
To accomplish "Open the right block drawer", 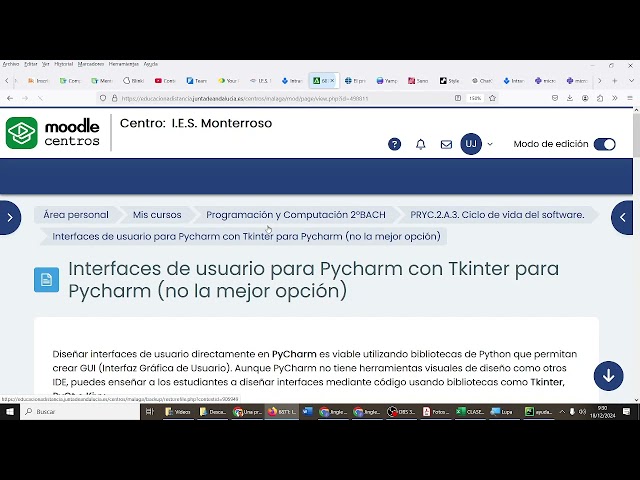I will point(622,218).
